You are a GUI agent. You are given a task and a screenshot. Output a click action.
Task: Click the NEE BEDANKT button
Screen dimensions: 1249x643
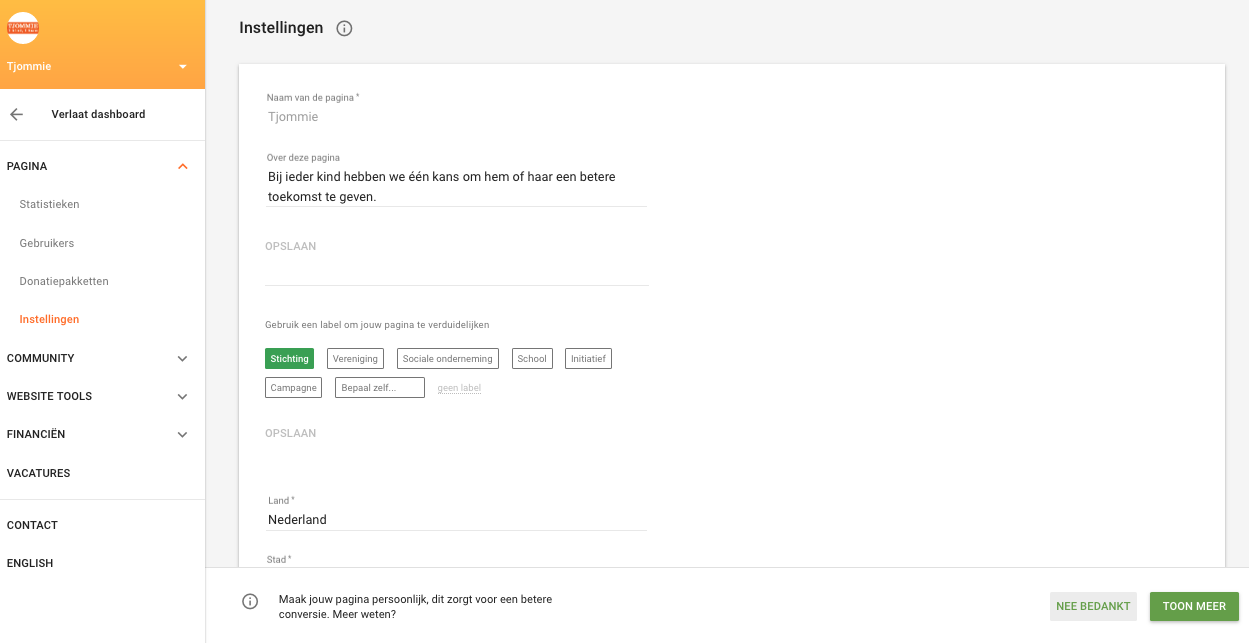1093,606
